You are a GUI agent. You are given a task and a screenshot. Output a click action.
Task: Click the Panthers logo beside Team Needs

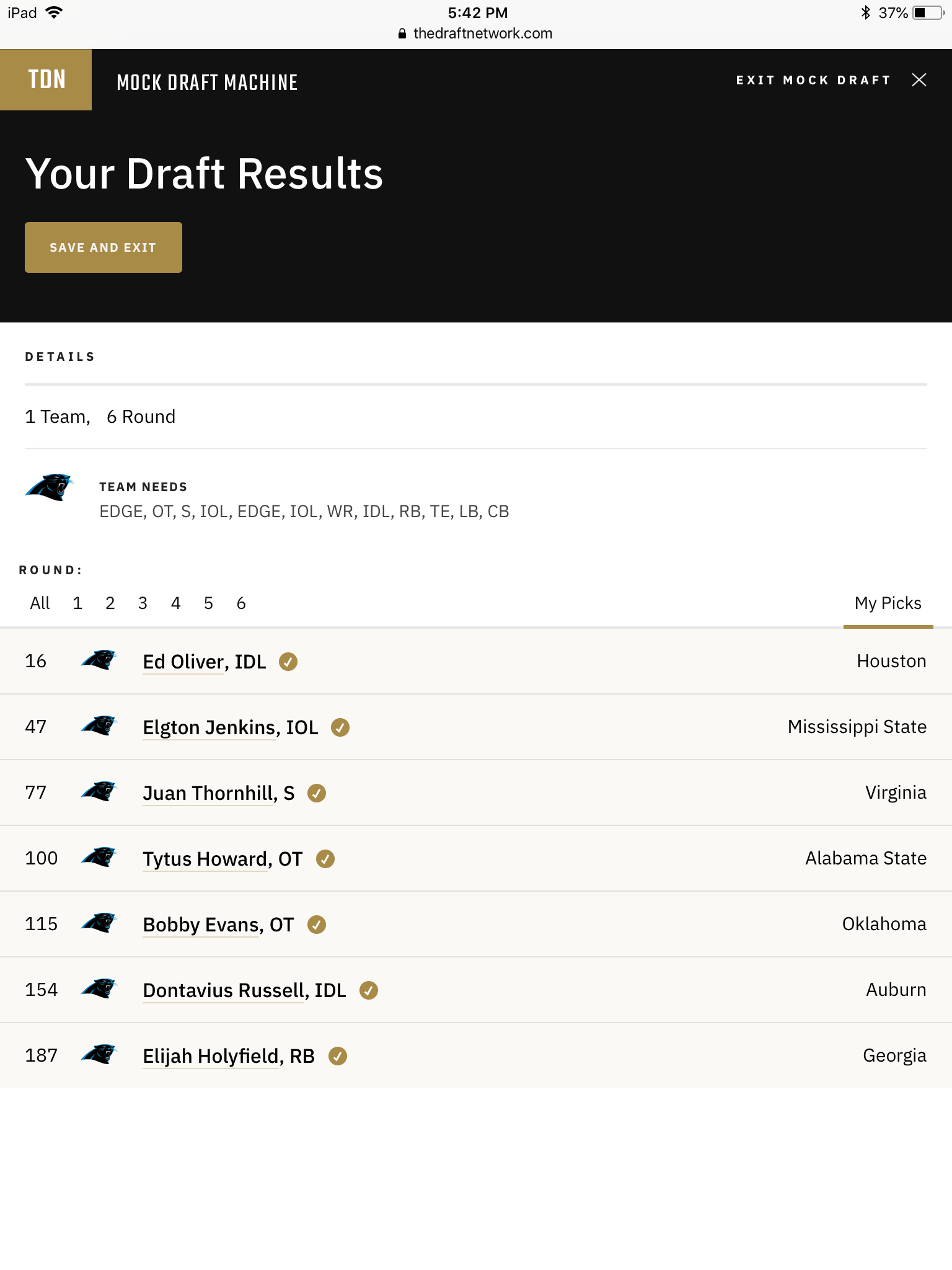pyautogui.click(x=50, y=487)
